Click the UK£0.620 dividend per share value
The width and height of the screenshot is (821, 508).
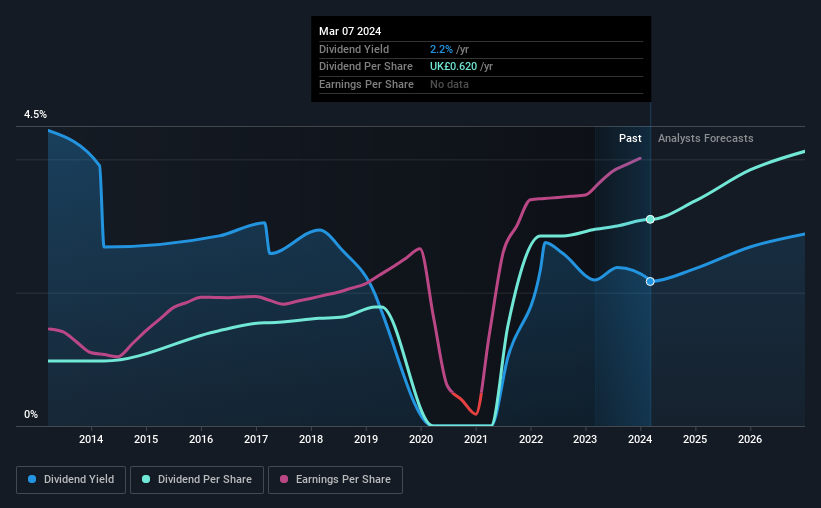pyautogui.click(x=453, y=67)
